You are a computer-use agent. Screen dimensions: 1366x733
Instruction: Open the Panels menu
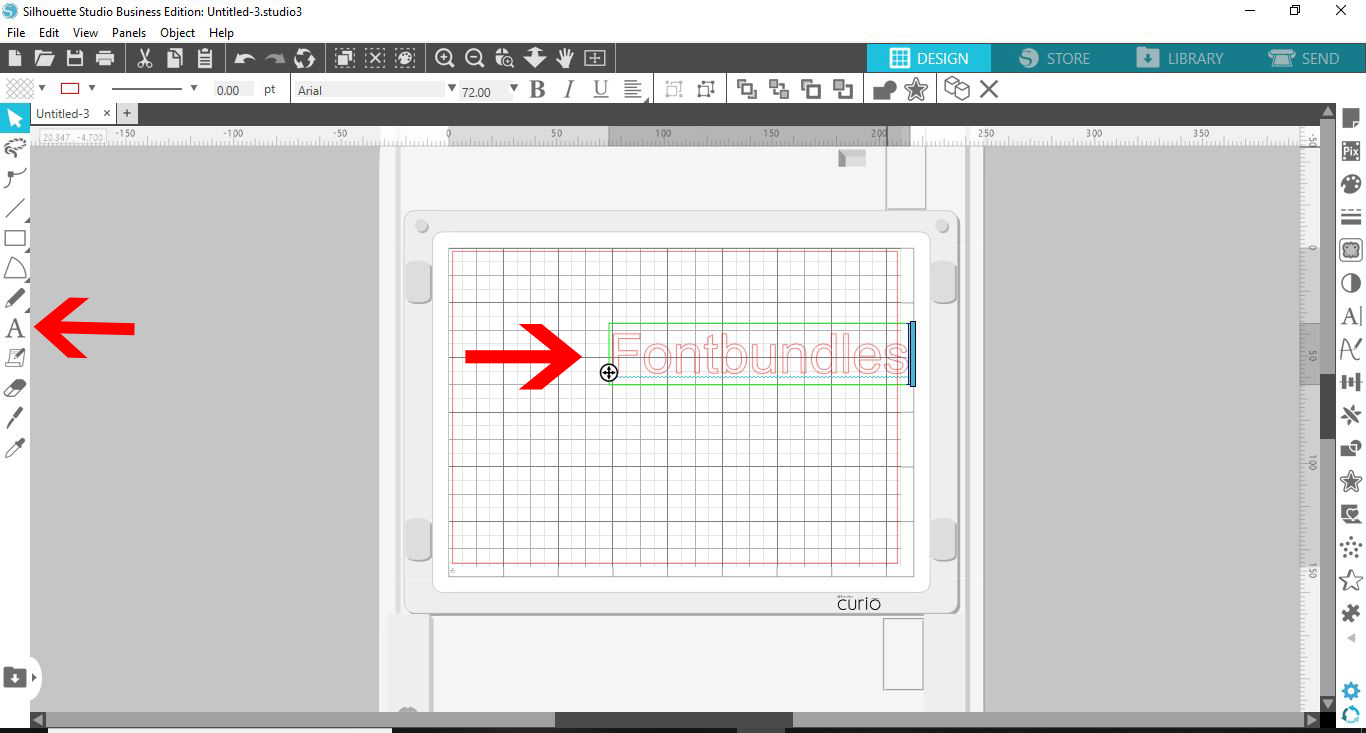tap(129, 33)
